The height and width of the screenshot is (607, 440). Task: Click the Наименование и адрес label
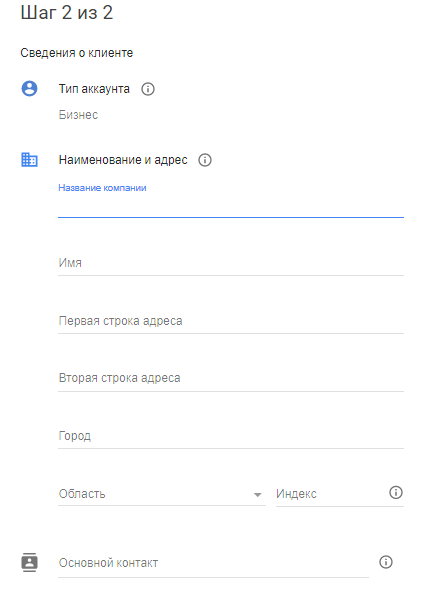click(123, 160)
